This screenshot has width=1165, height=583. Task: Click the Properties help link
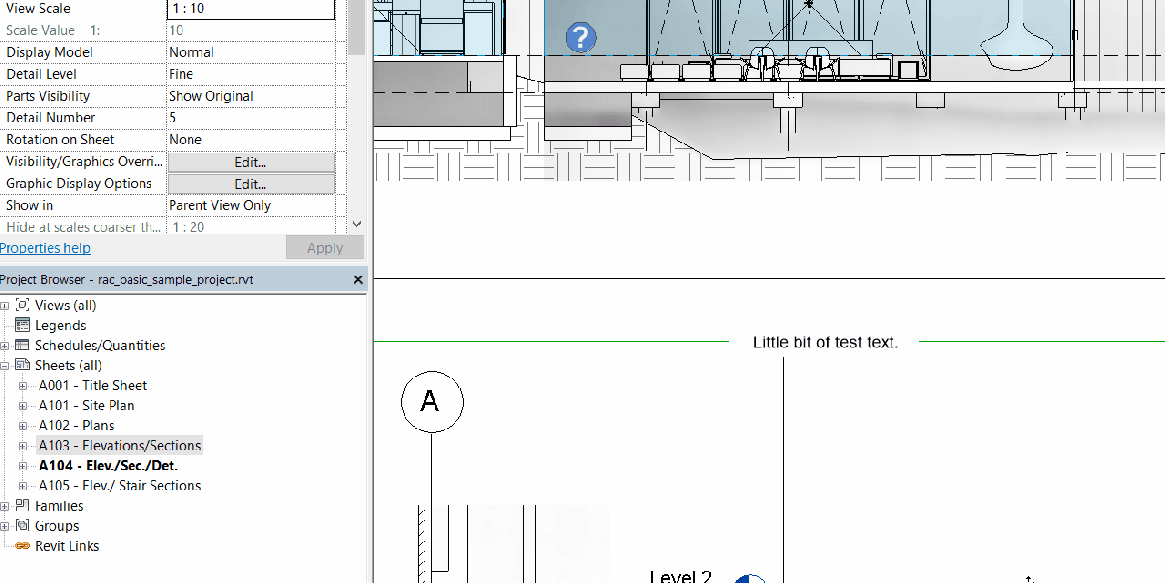(x=45, y=247)
